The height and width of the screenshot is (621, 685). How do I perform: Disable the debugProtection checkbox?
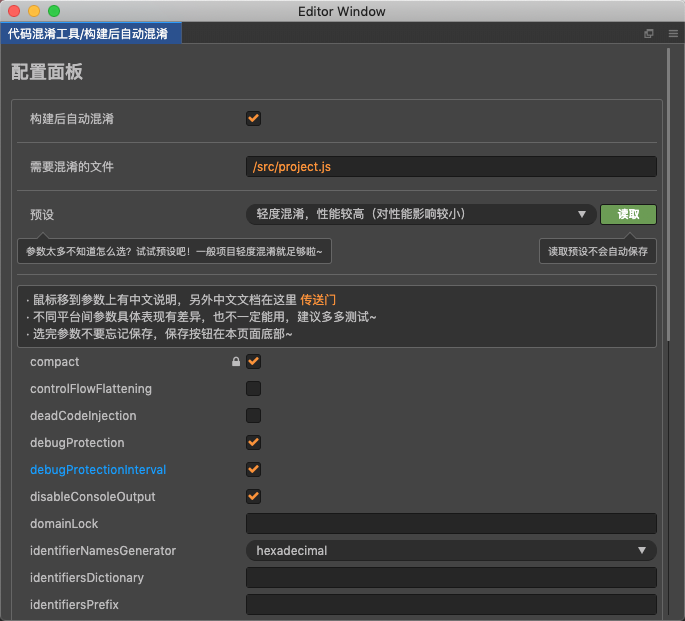[253, 443]
